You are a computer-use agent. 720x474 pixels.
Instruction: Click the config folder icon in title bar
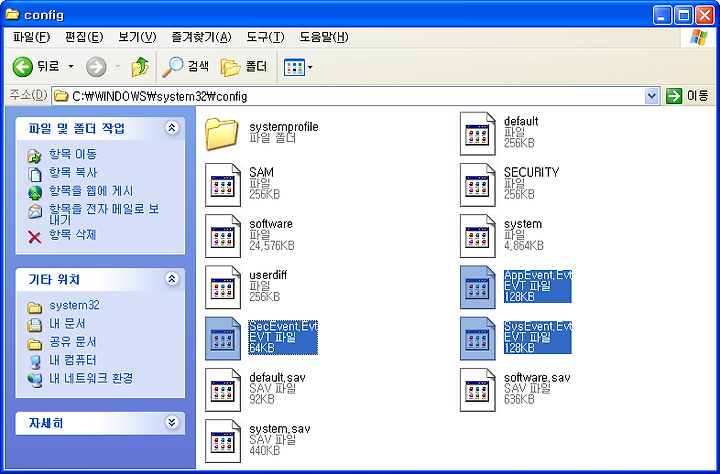point(12,15)
